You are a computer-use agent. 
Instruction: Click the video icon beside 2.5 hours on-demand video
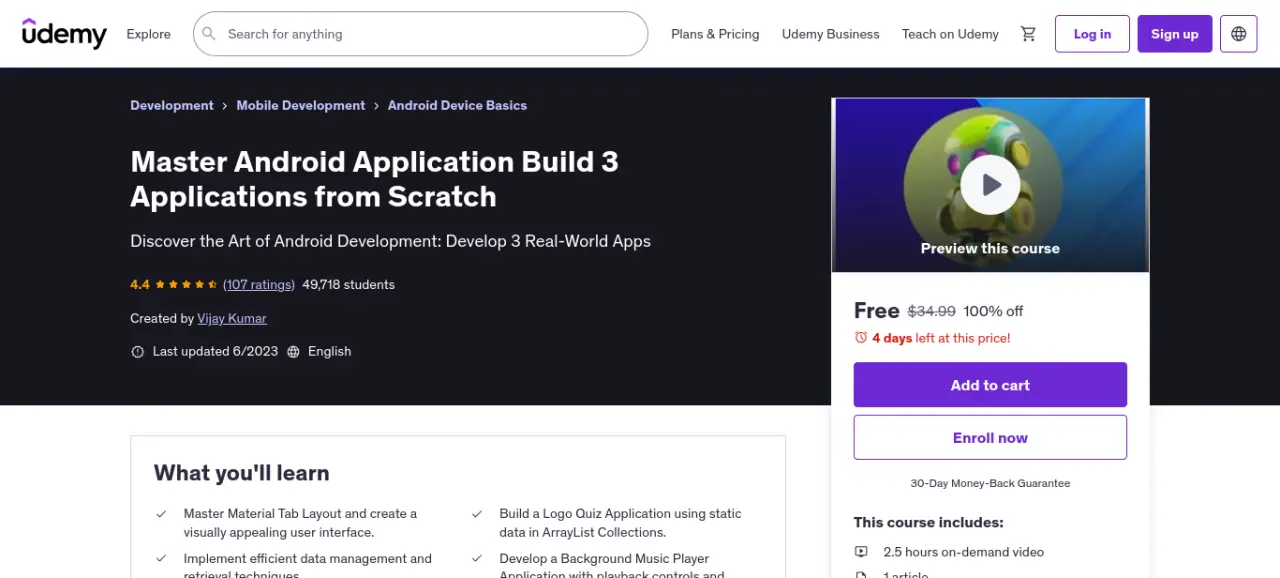point(861,552)
